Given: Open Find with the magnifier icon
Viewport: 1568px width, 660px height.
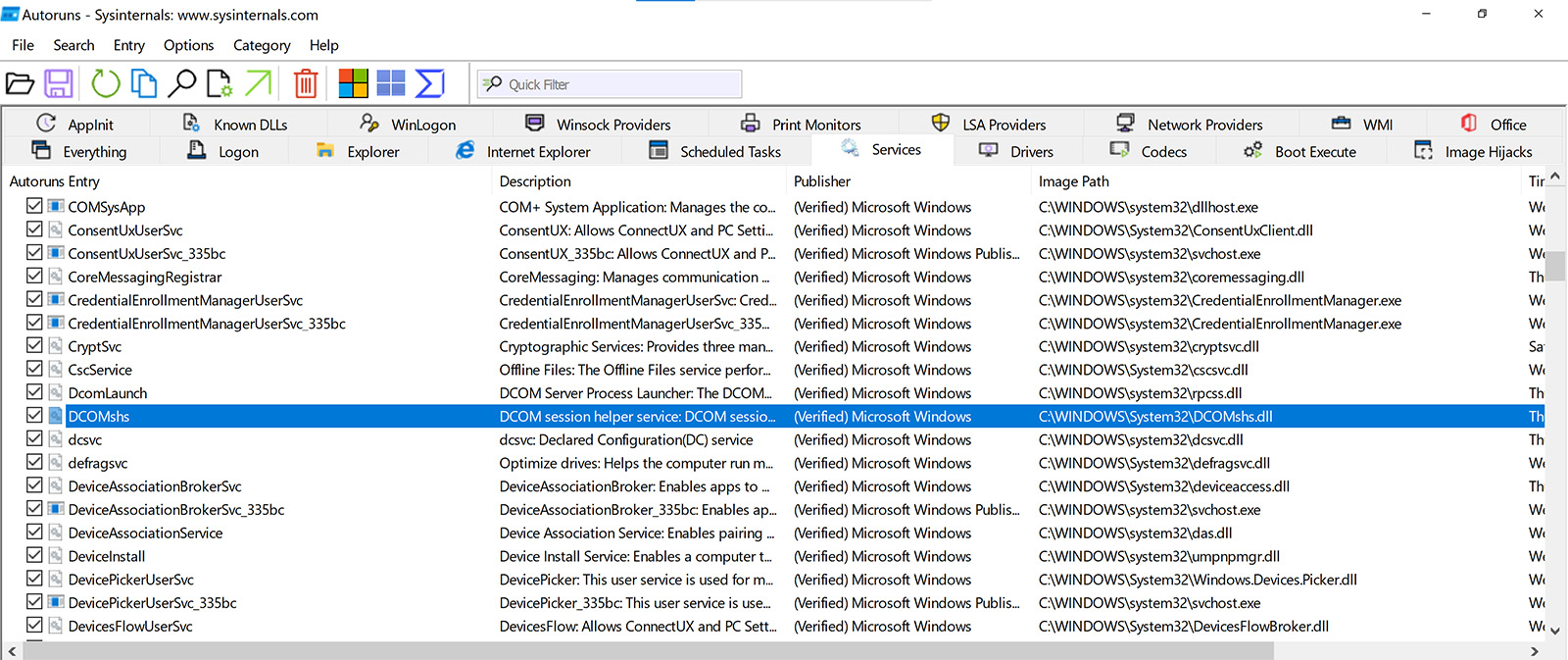Looking at the screenshot, I should [182, 84].
